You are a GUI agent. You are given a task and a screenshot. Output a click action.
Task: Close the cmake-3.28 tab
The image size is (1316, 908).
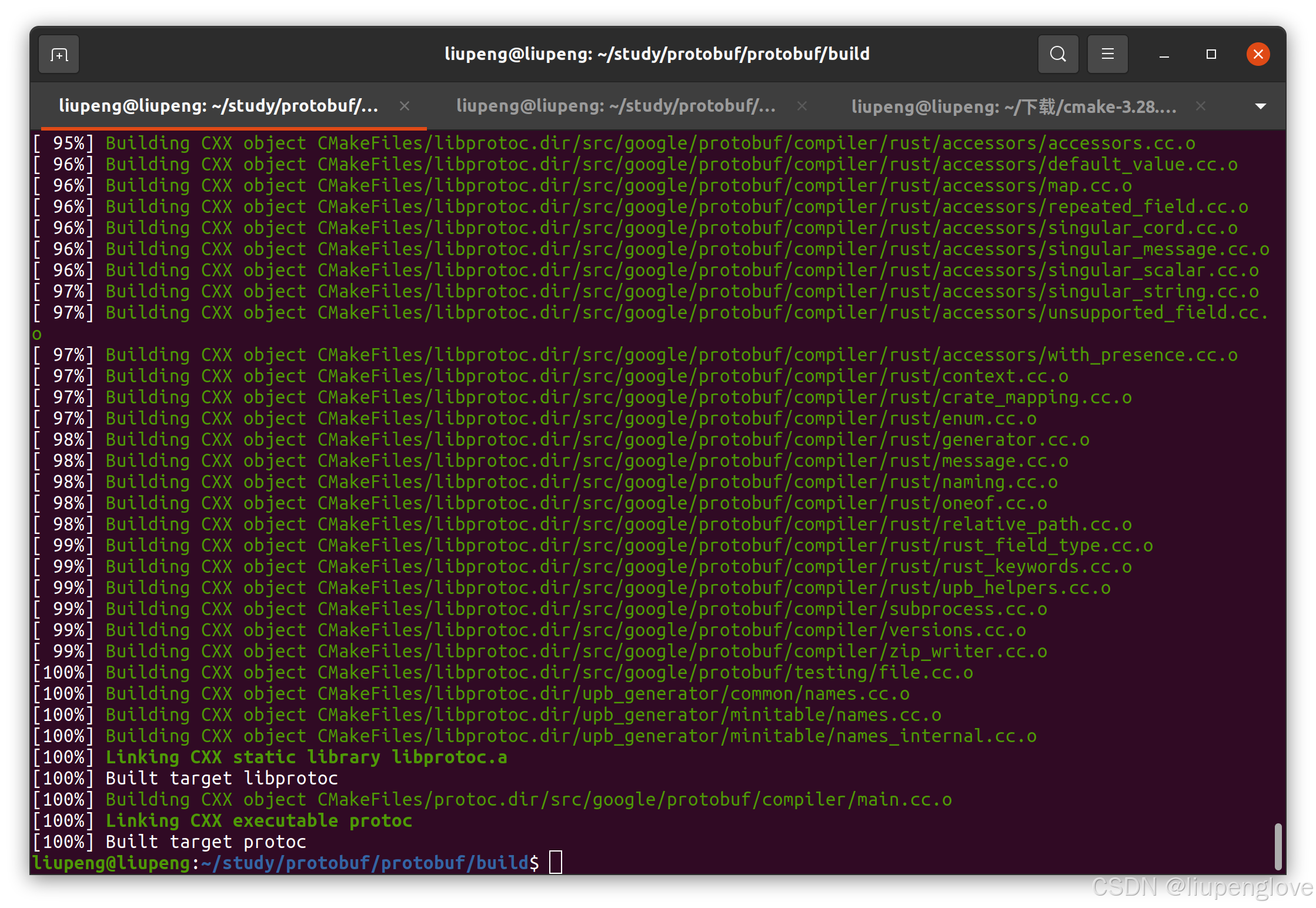point(1201,106)
